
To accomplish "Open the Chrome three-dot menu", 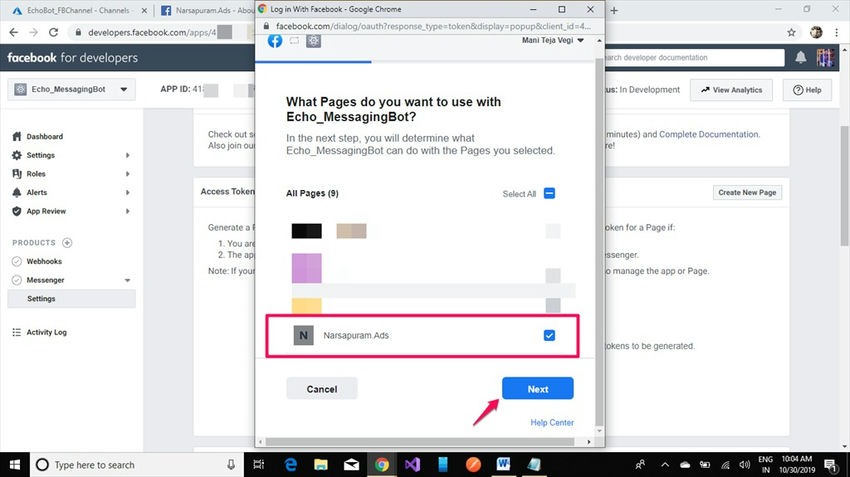I will coord(836,33).
